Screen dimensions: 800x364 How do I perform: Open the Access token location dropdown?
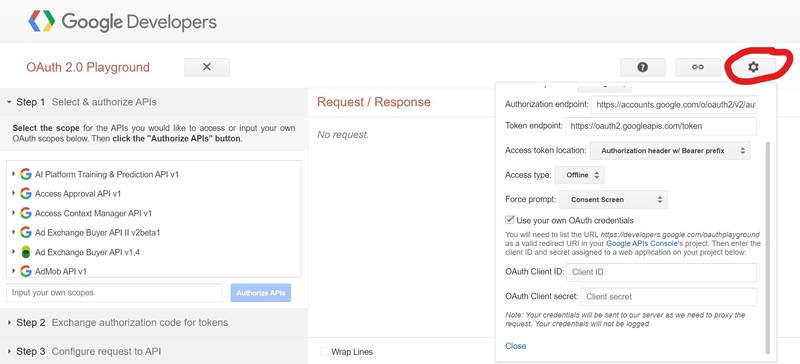pos(670,151)
